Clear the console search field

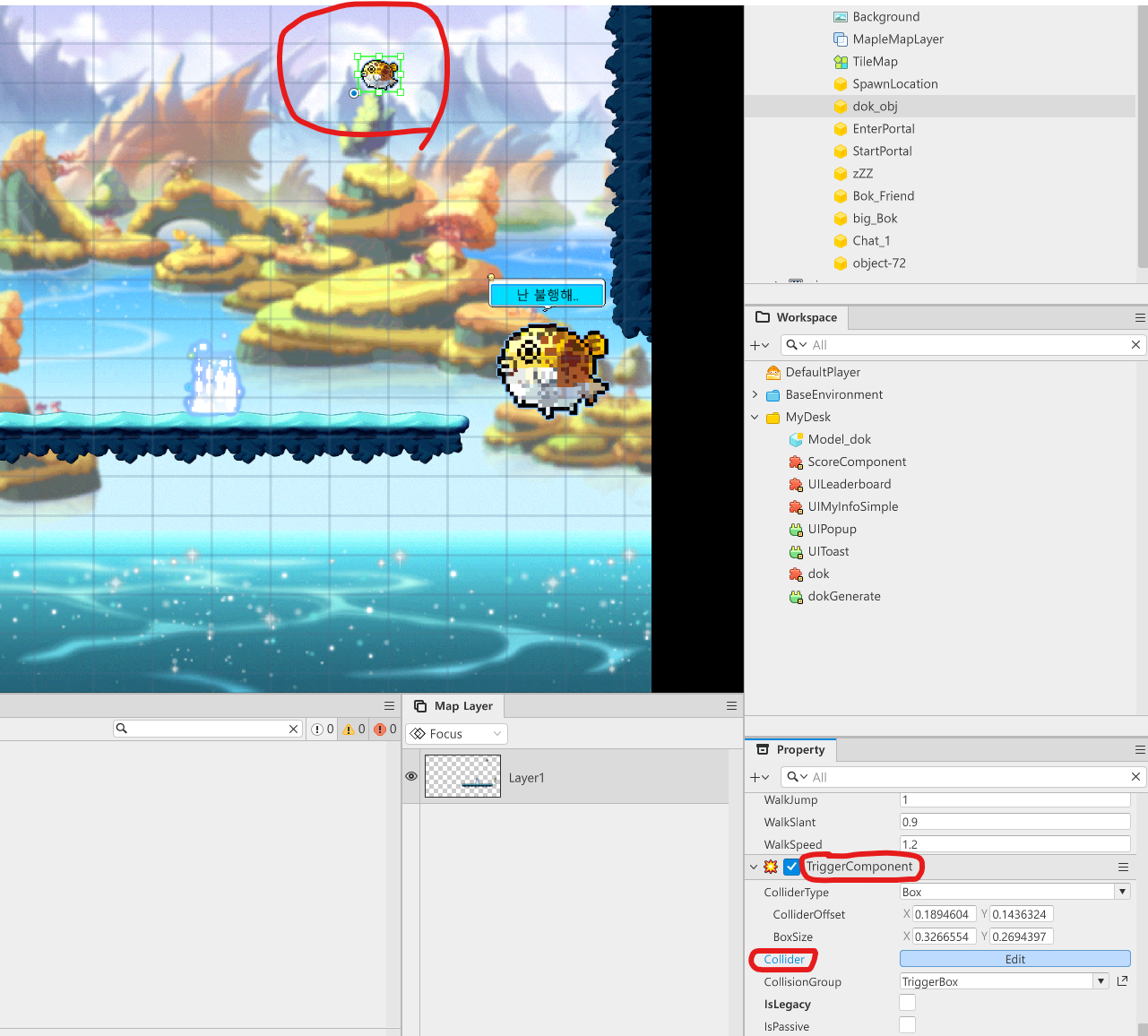click(293, 730)
